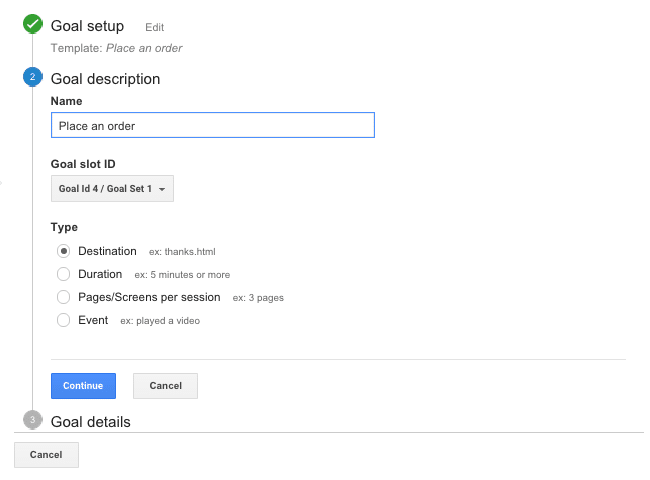Image resolution: width=650 pixels, height=480 pixels.
Task: Click the blue step 2 circle icon
Action: (x=33, y=77)
